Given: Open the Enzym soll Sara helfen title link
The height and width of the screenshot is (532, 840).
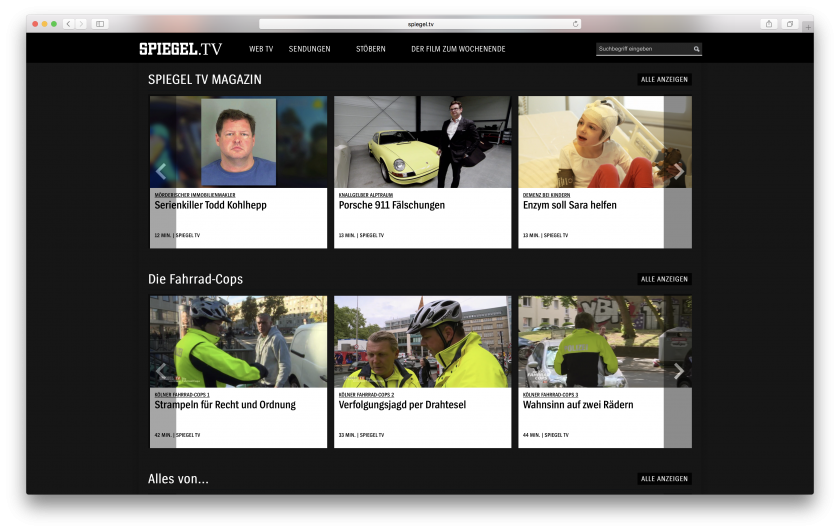Looking at the screenshot, I should 569,205.
